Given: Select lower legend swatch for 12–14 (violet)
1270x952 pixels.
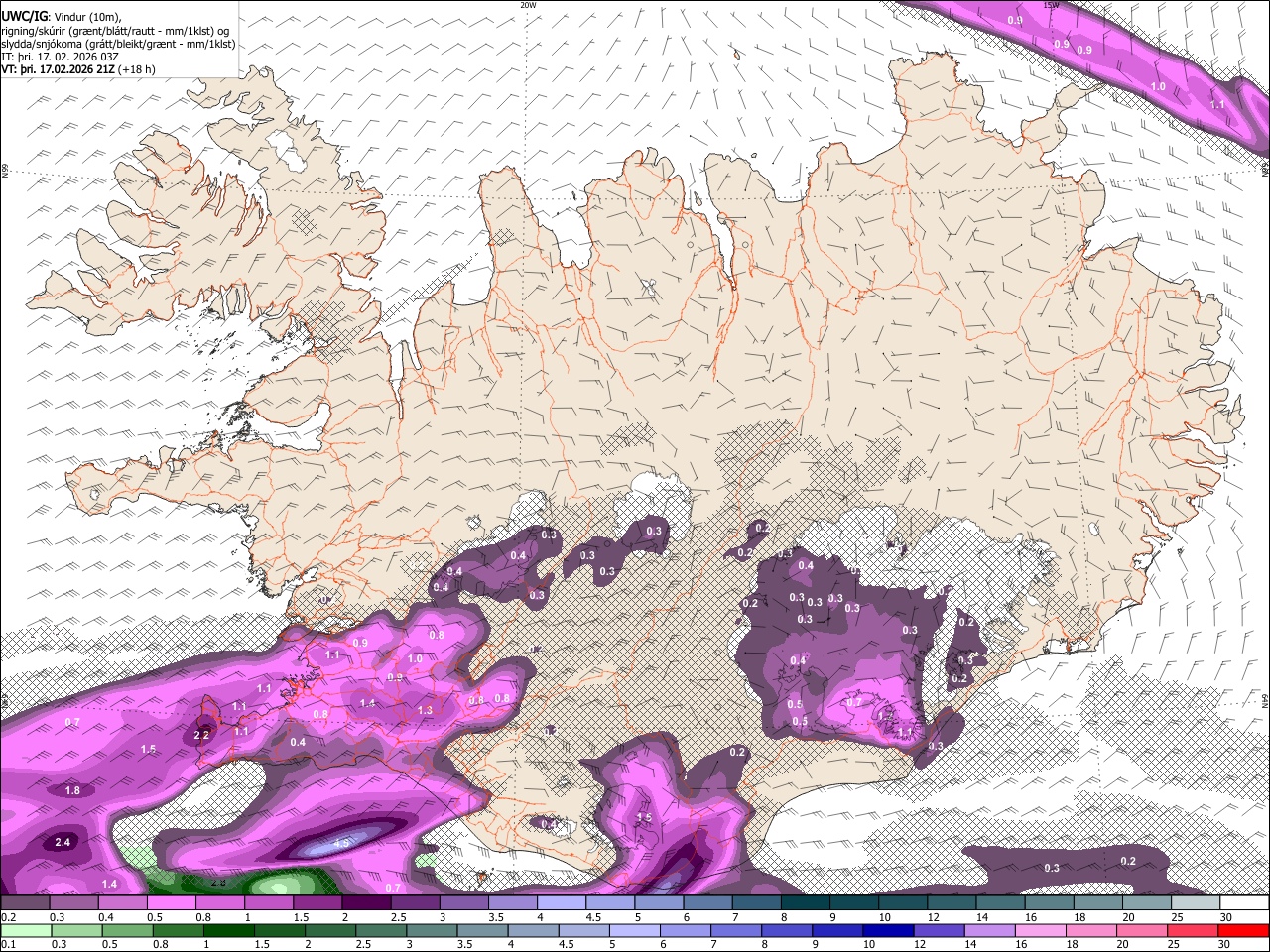Looking at the screenshot, I should (x=939, y=930).
